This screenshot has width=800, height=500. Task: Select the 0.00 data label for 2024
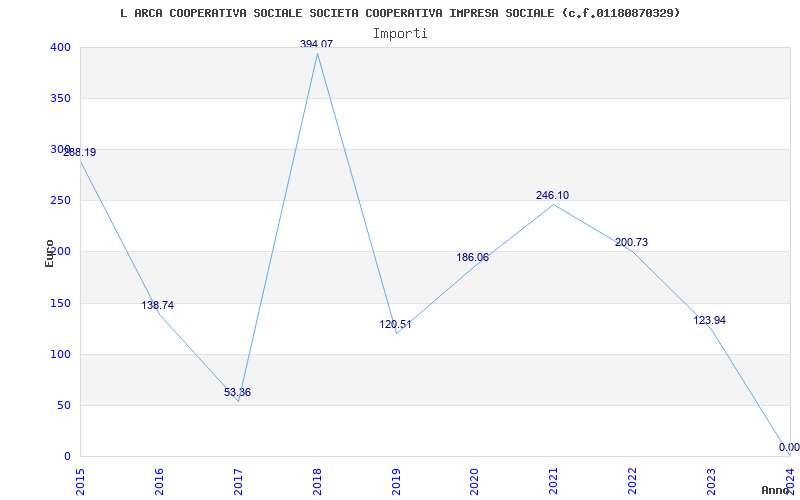[x=789, y=448]
